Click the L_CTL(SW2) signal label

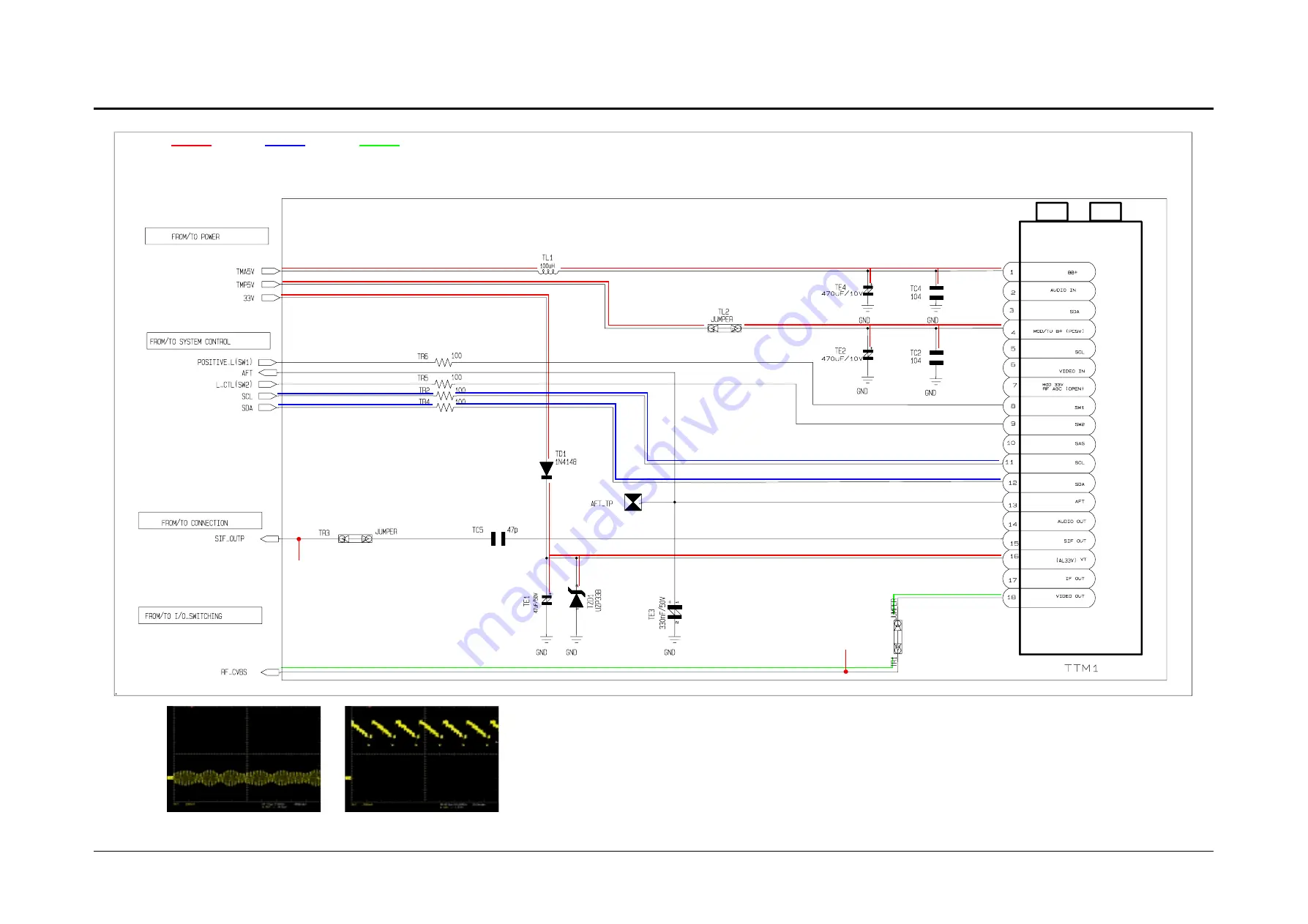tap(233, 385)
